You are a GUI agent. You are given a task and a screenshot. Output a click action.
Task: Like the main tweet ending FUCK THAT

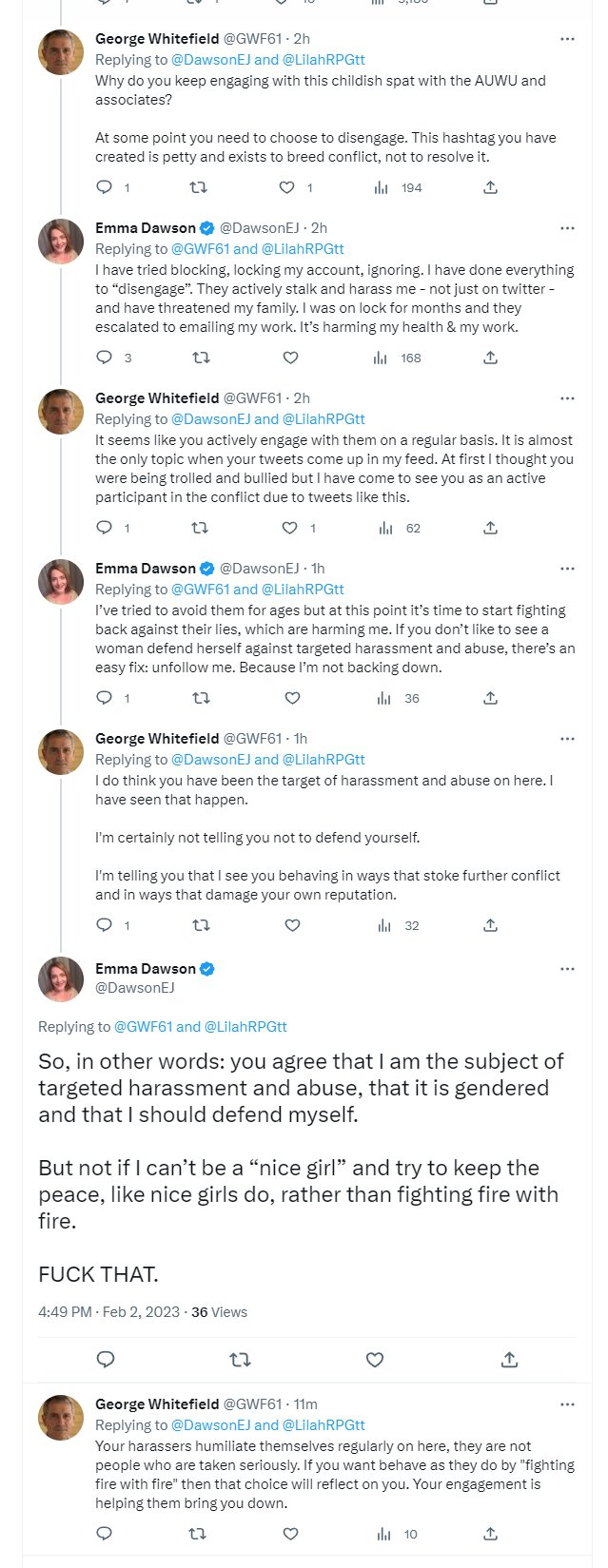click(375, 1360)
